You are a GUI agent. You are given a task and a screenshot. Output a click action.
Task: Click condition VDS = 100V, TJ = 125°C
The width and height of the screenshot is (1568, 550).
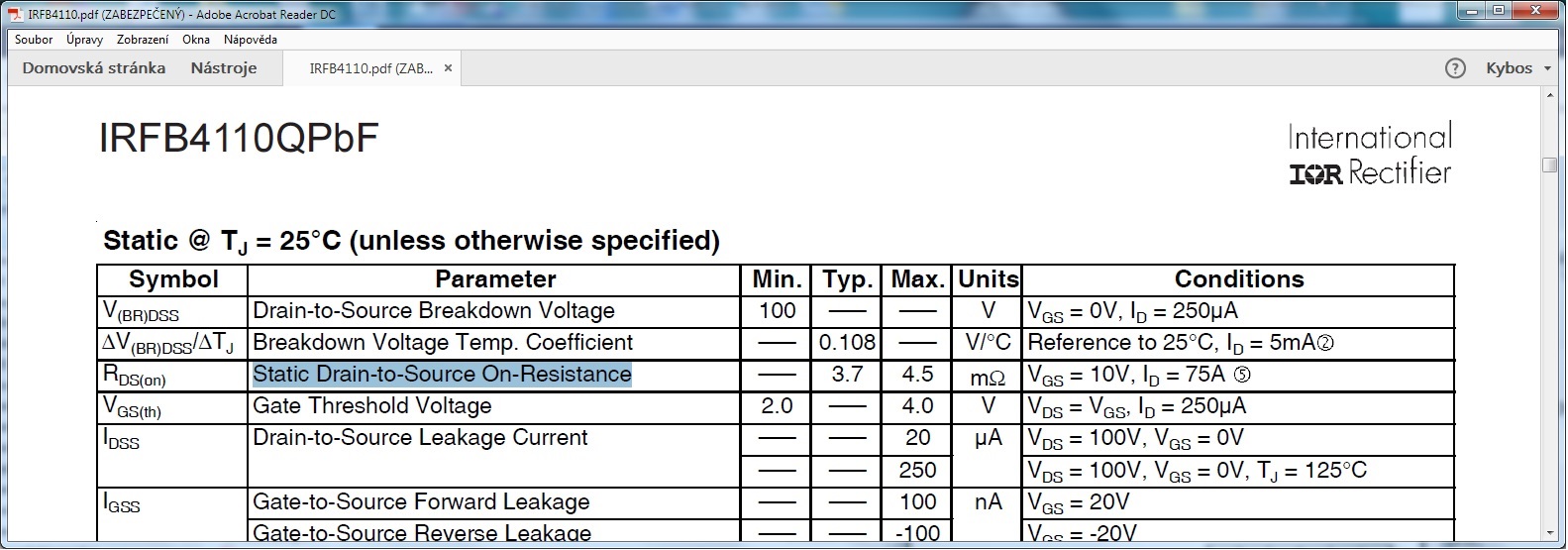(x=1197, y=471)
